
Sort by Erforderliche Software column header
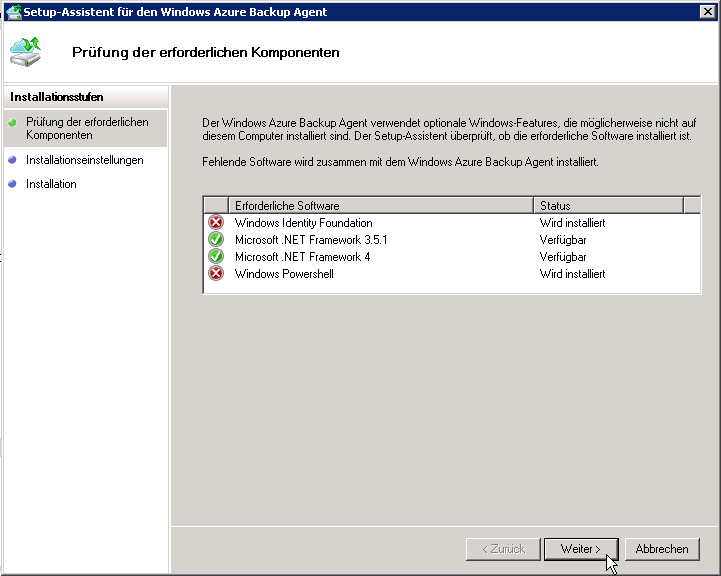click(x=380, y=205)
